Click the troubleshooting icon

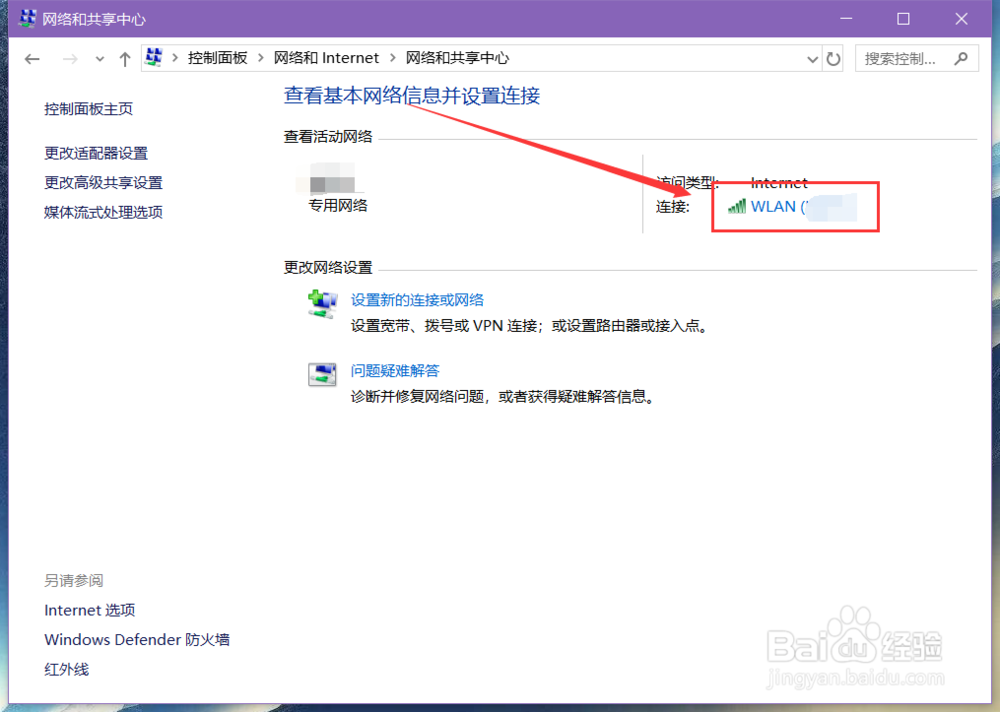[322, 375]
